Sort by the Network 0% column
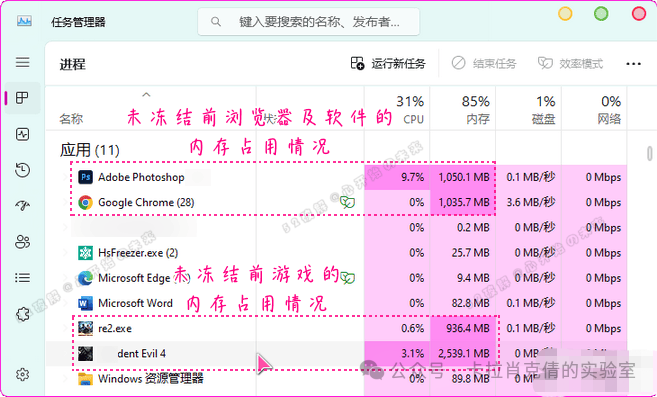Image resolution: width=657 pixels, height=397 pixels. (594, 109)
